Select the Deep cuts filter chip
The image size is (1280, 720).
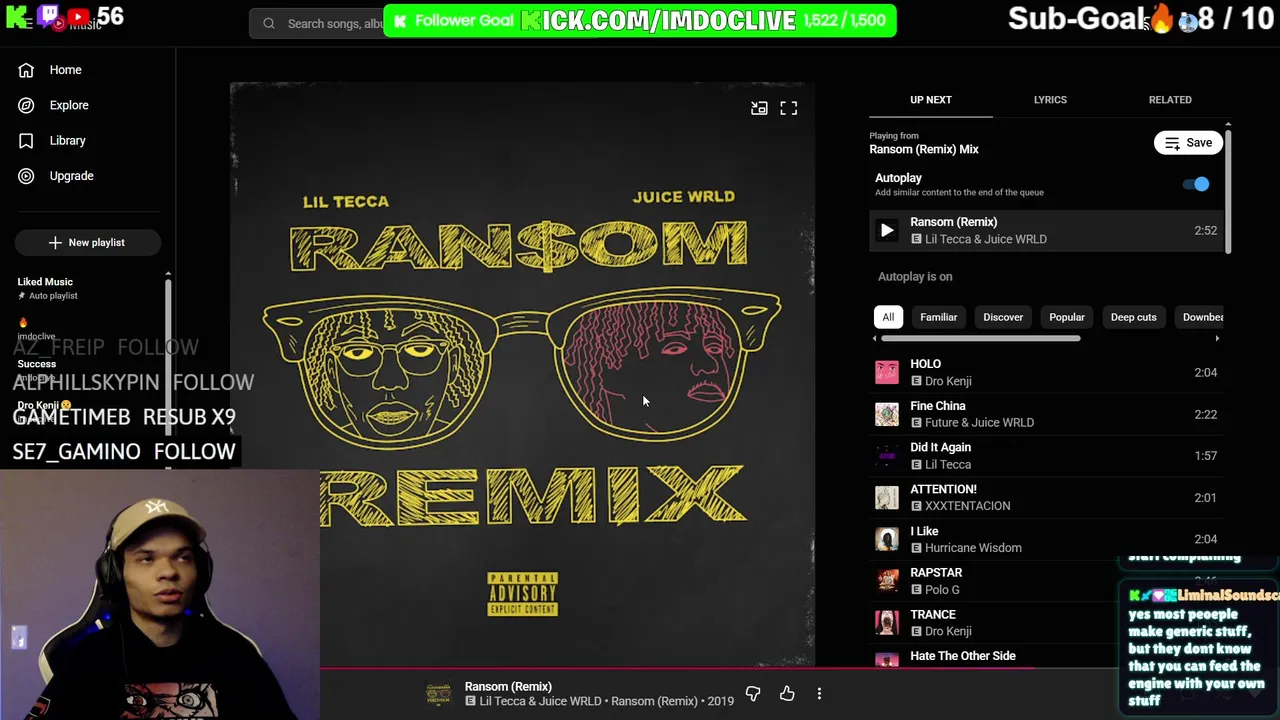pyautogui.click(x=1133, y=317)
